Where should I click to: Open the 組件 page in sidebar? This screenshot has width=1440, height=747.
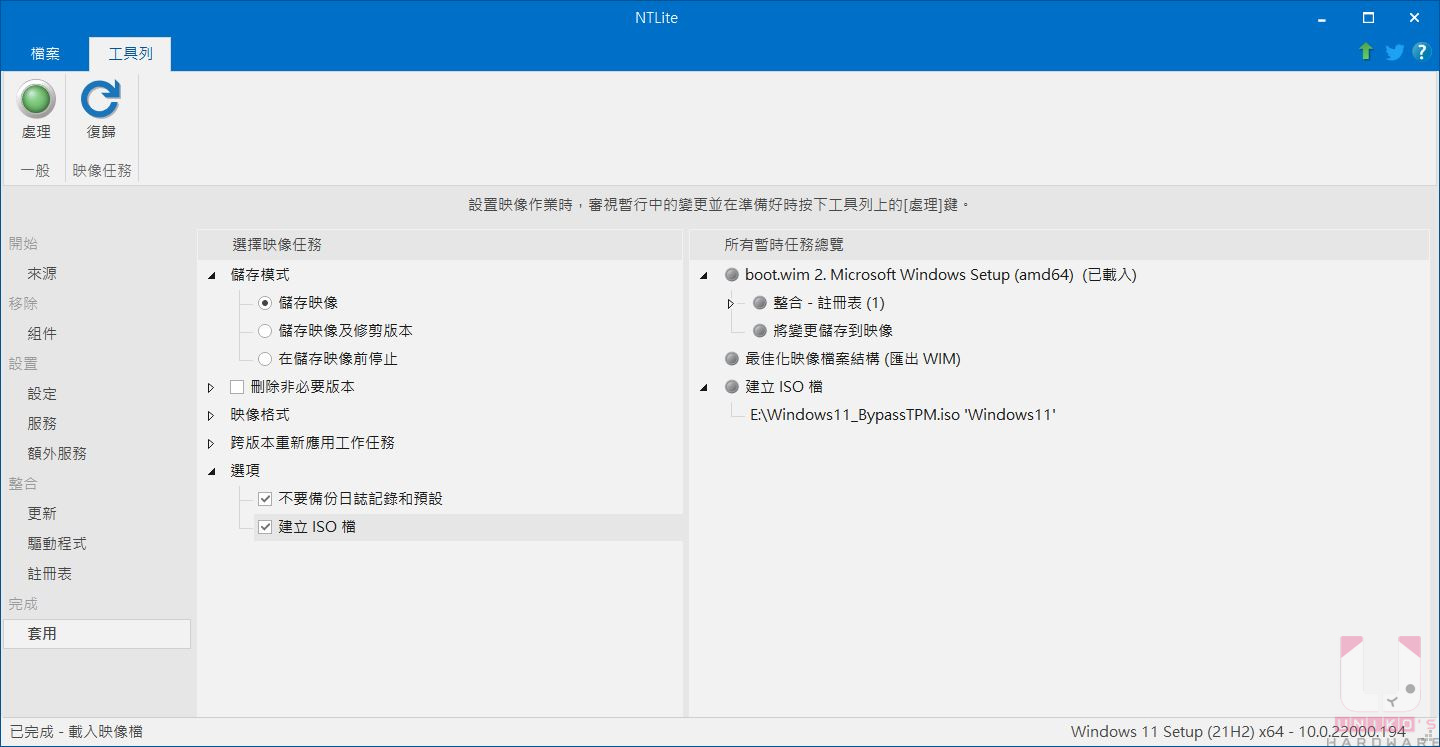coord(42,333)
